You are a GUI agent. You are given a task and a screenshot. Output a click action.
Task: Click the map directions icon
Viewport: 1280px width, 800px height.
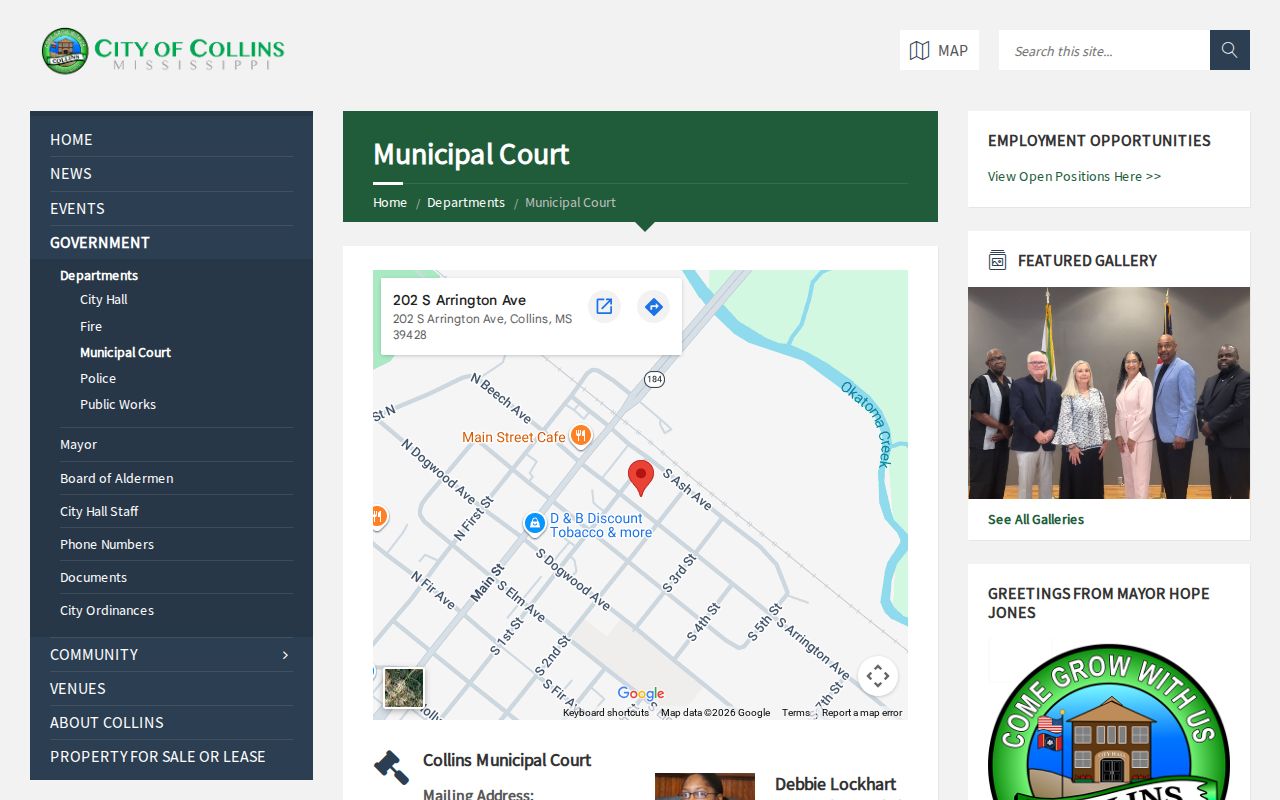click(x=653, y=306)
